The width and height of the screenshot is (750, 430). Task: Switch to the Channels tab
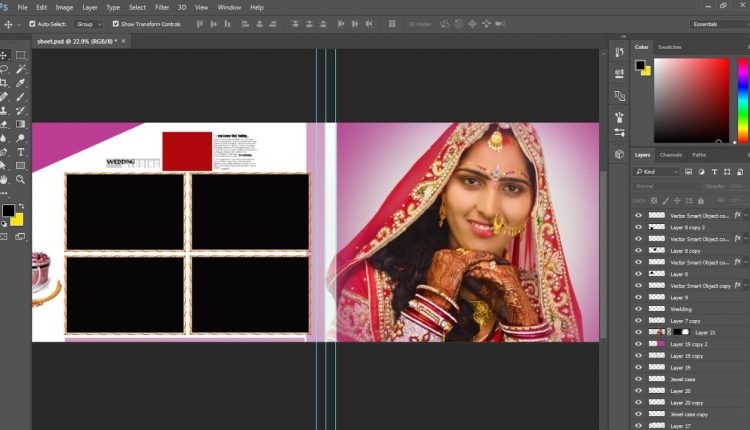[670, 155]
